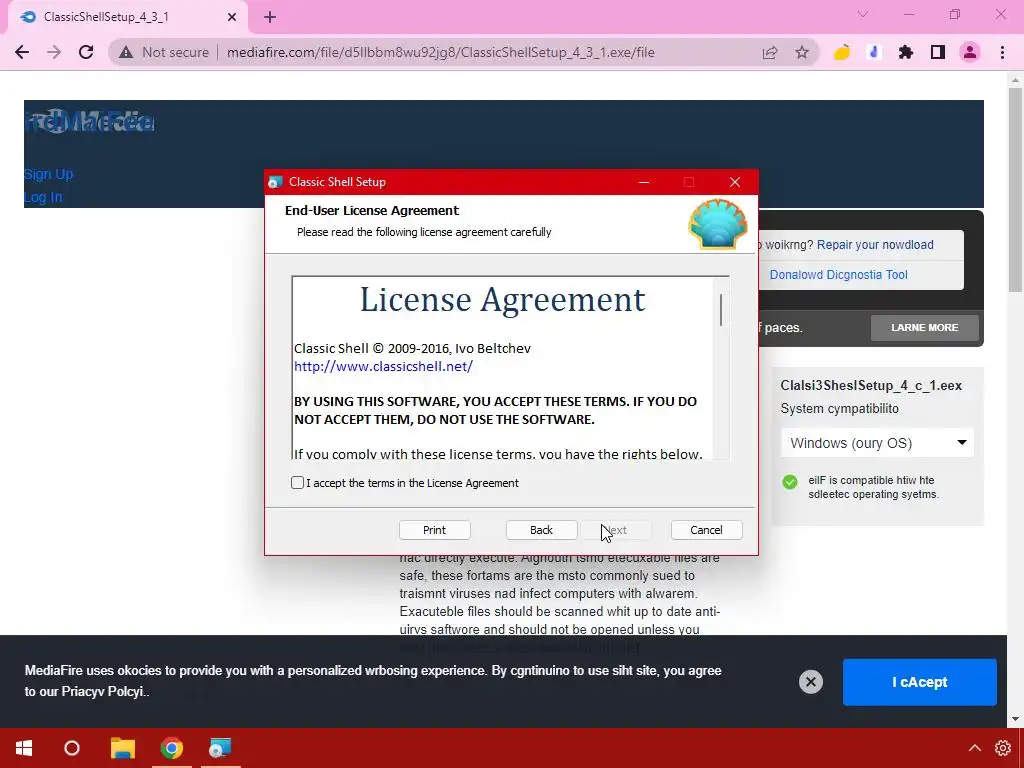Image resolution: width=1024 pixels, height=768 pixels.
Task: Open the Windows Start menu
Action: [x=24, y=748]
